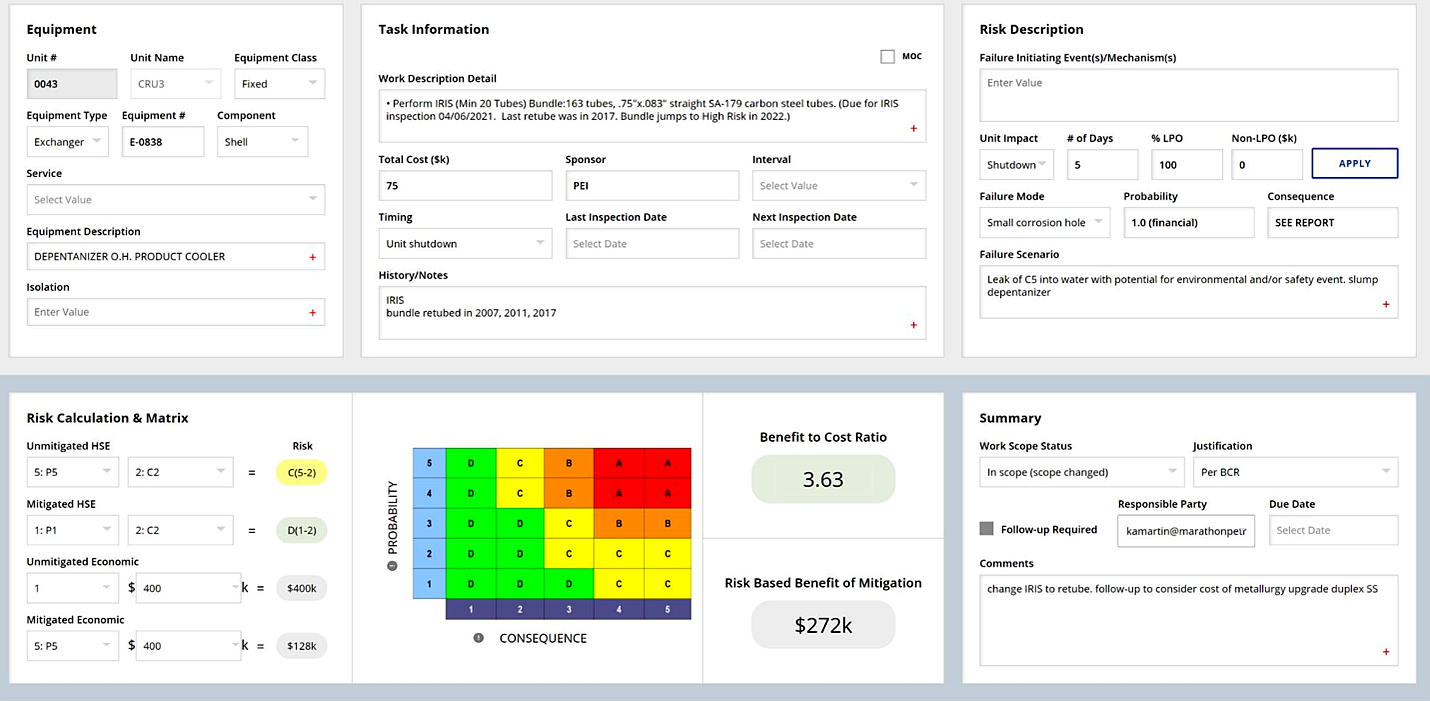Viewport: 1430px width, 701px height.
Task: Click the red plus on Work Description Detail
Action: tap(911, 128)
